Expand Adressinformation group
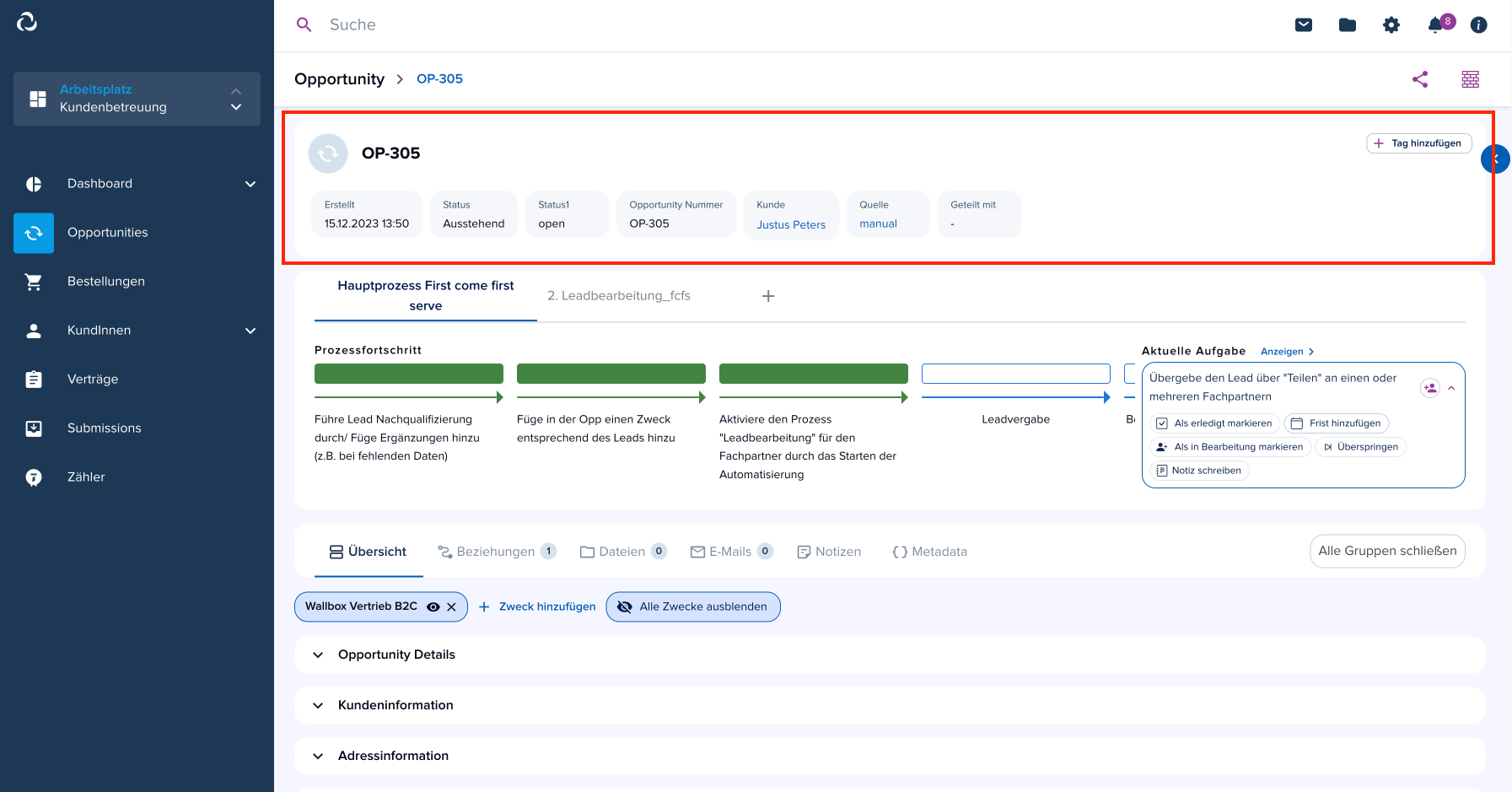The image size is (1512, 792). coord(890,756)
